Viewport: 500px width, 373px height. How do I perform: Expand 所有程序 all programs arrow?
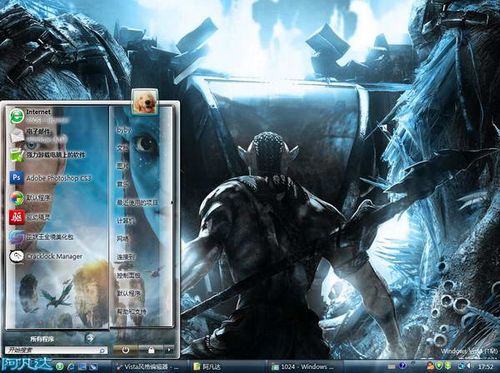coord(90,338)
